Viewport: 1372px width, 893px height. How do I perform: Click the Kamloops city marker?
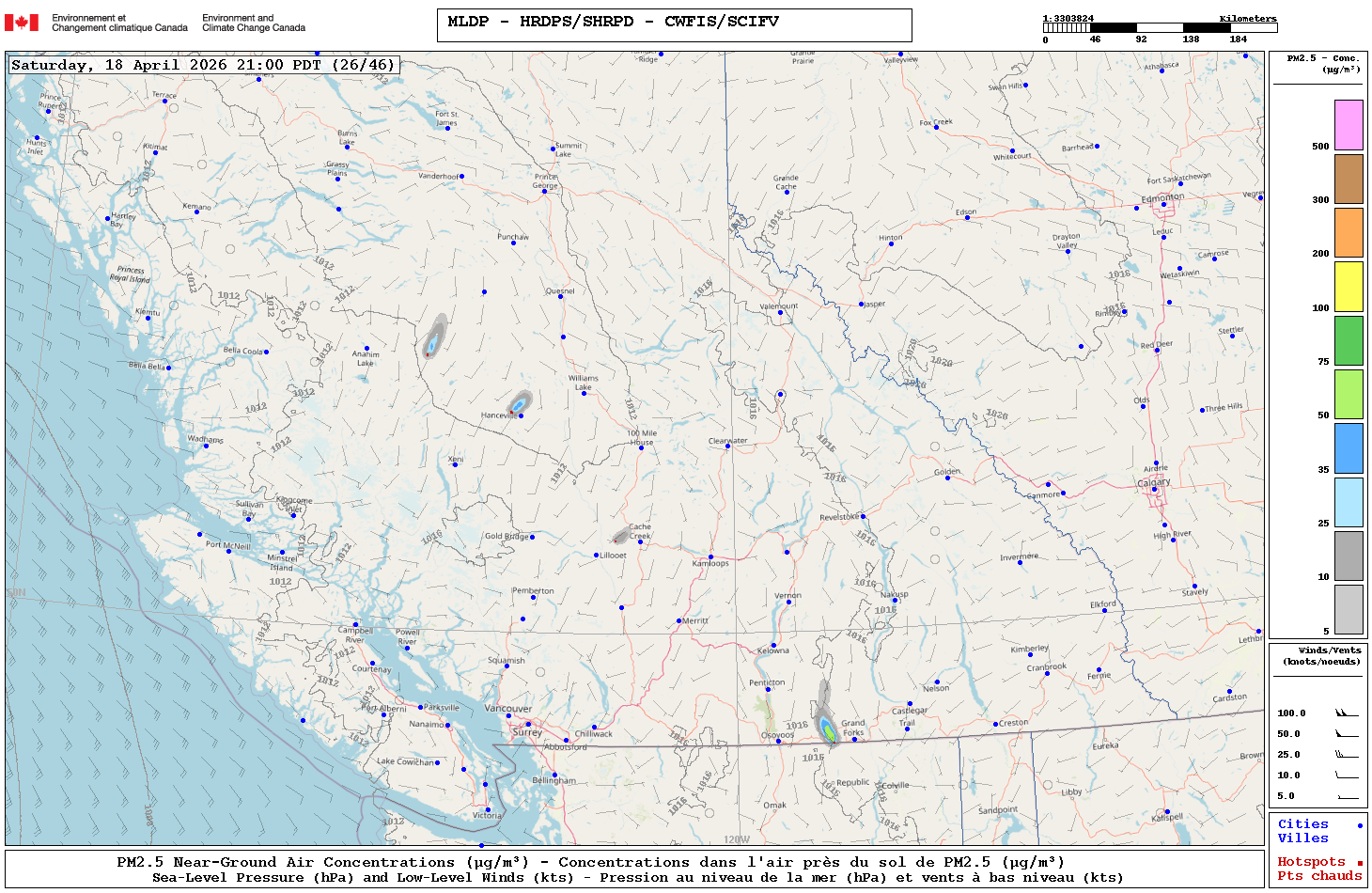pyautogui.click(x=710, y=556)
